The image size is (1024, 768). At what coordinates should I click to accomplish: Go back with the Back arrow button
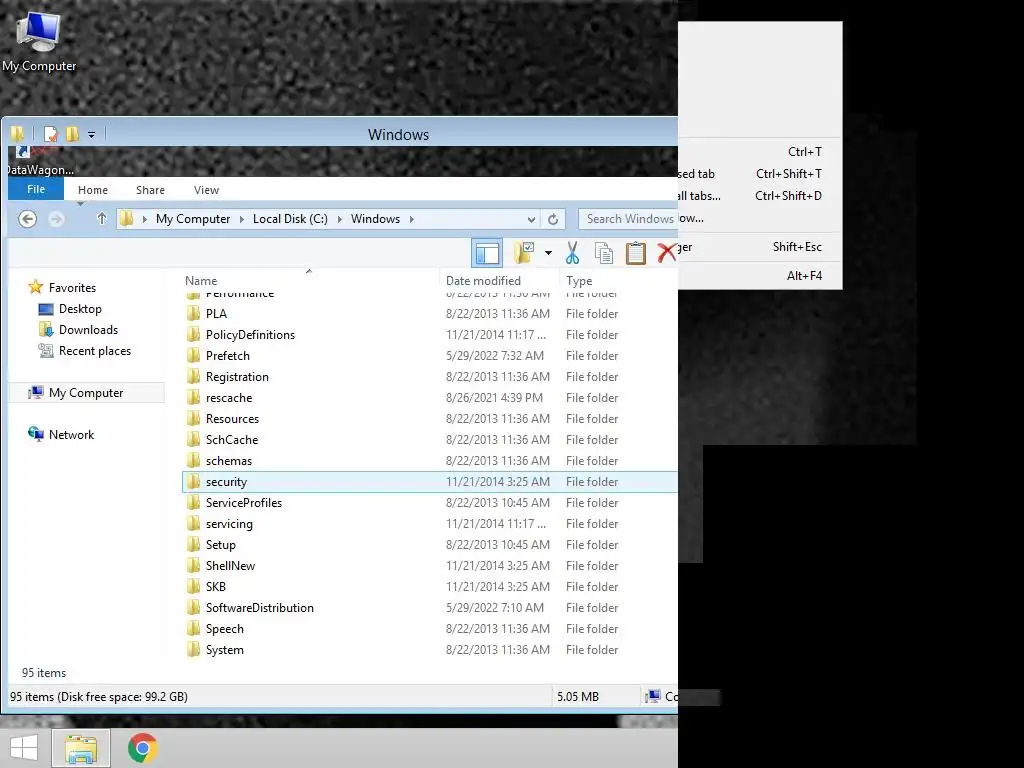click(x=27, y=219)
